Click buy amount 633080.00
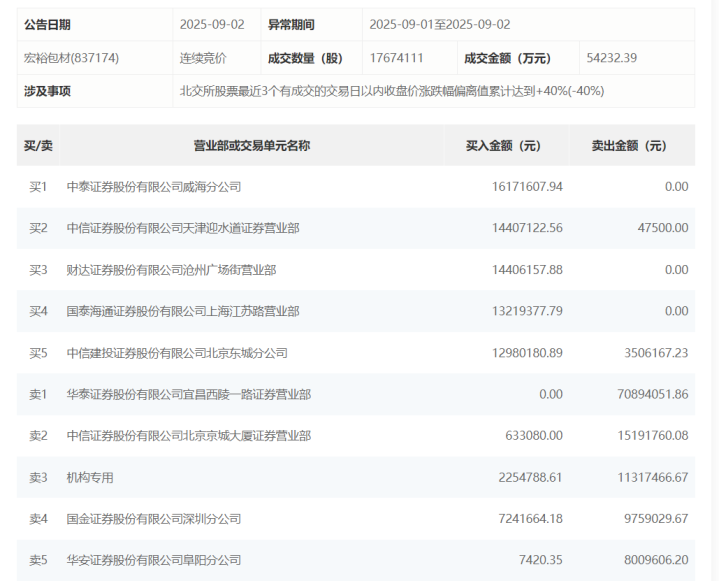 coord(534,435)
